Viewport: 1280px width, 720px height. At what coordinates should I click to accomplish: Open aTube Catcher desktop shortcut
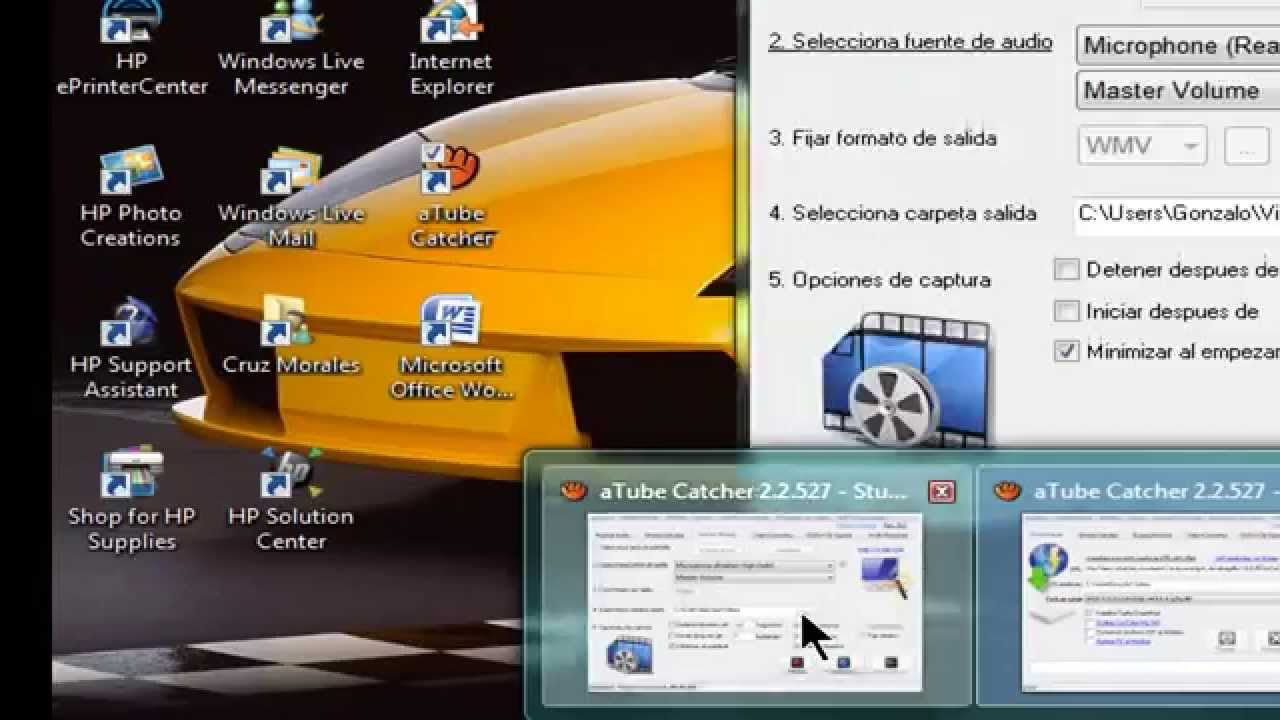click(x=451, y=196)
